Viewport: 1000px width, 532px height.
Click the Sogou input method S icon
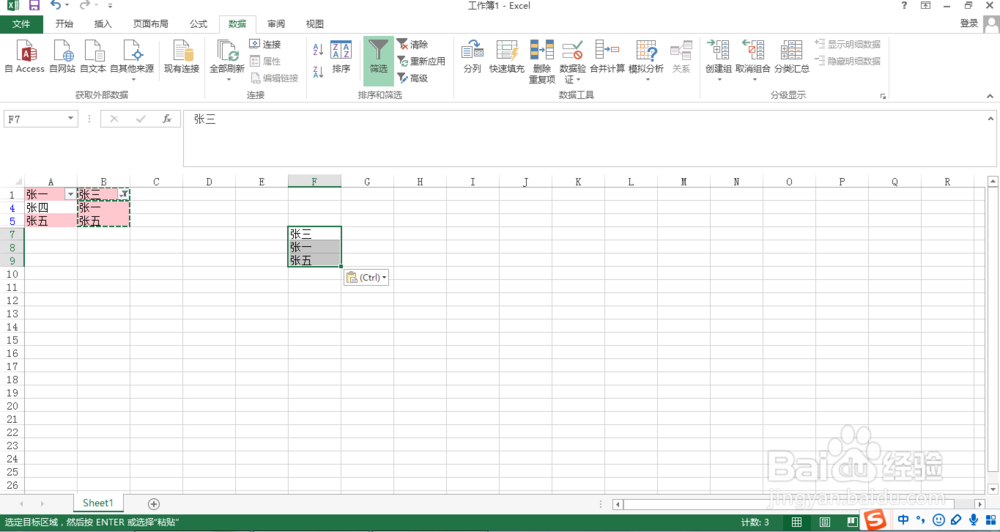(x=875, y=521)
